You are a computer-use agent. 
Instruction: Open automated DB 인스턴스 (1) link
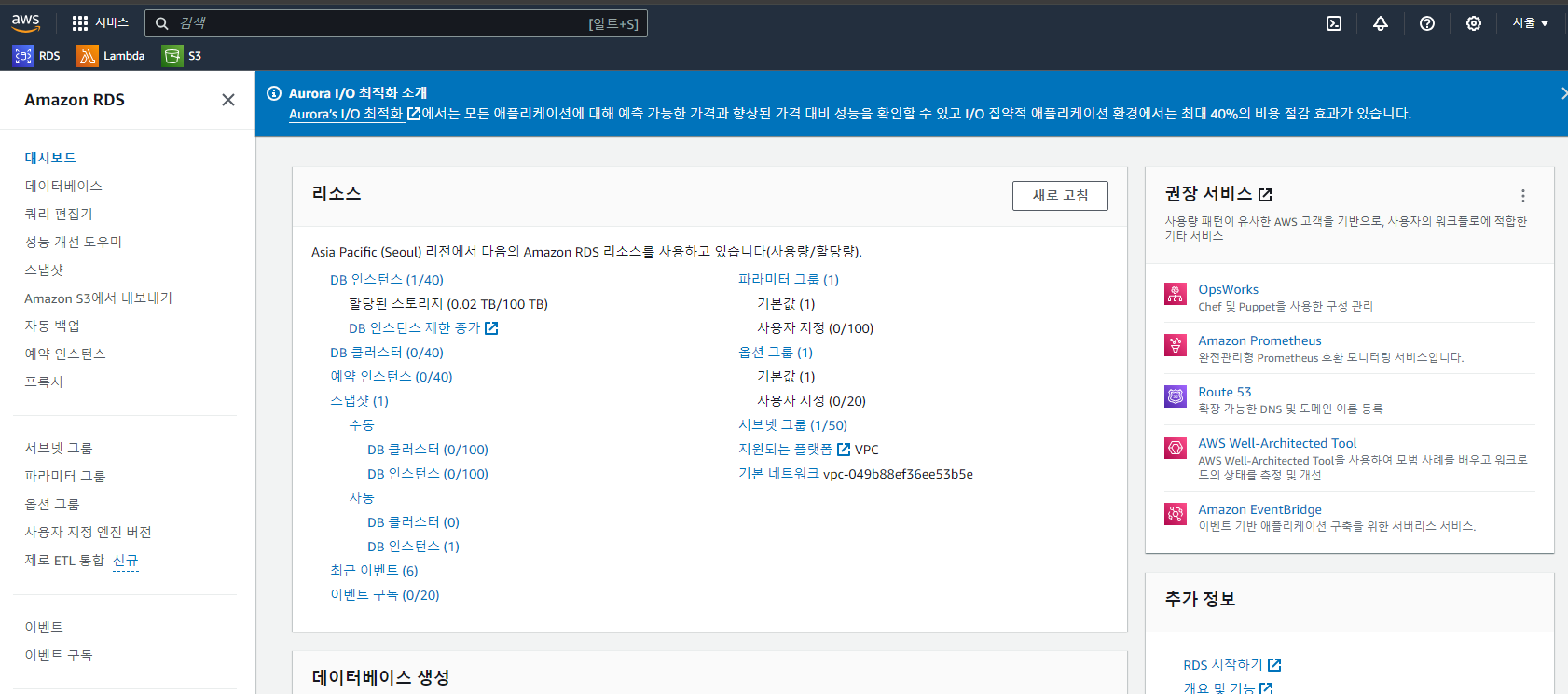point(413,547)
